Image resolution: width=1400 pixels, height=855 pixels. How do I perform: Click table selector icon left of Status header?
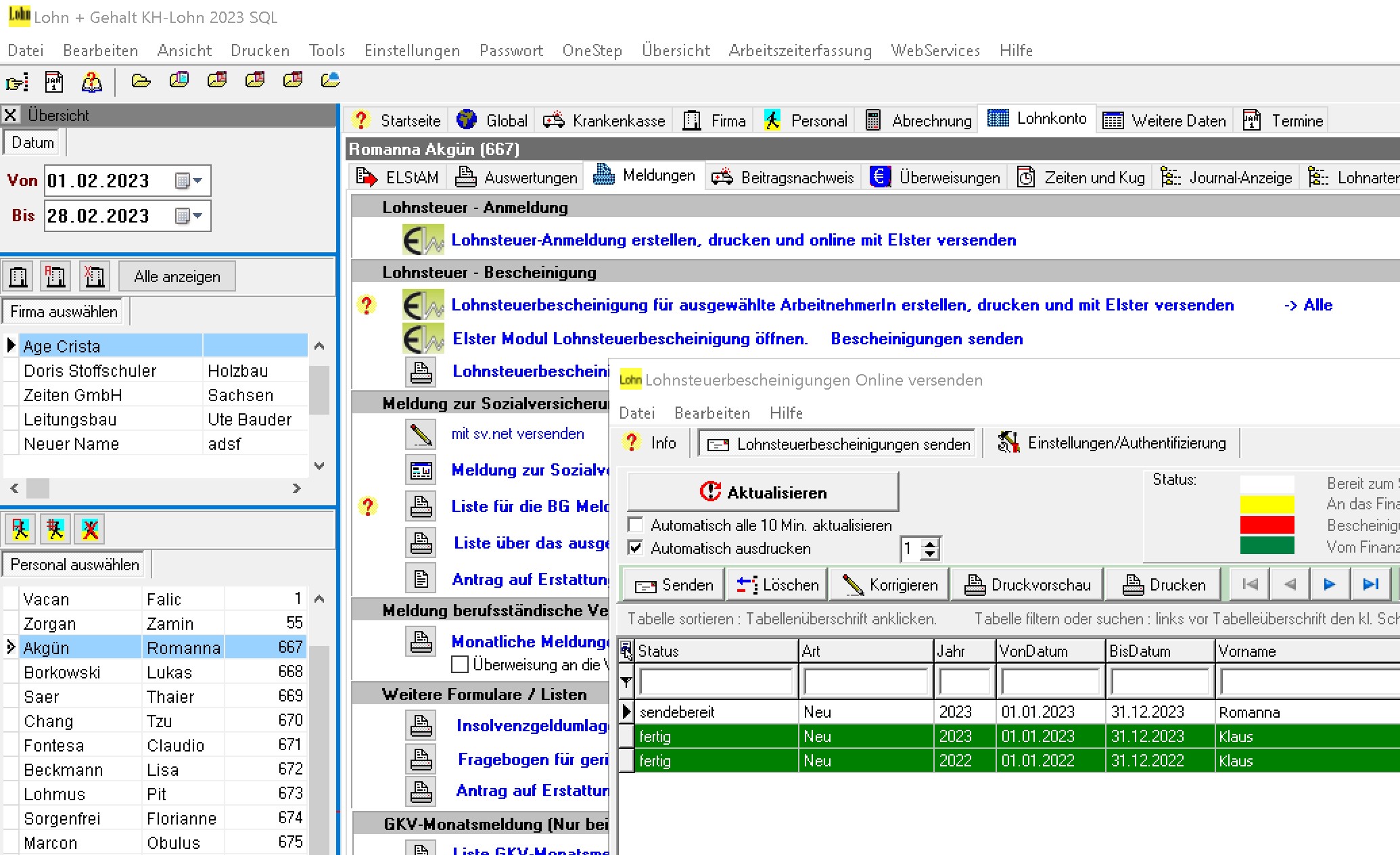pos(626,651)
